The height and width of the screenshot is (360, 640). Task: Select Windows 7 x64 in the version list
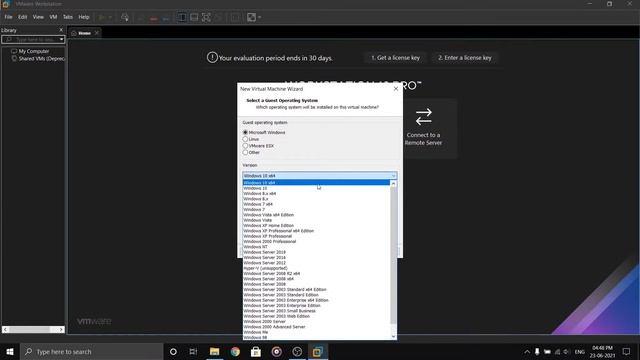point(316,204)
